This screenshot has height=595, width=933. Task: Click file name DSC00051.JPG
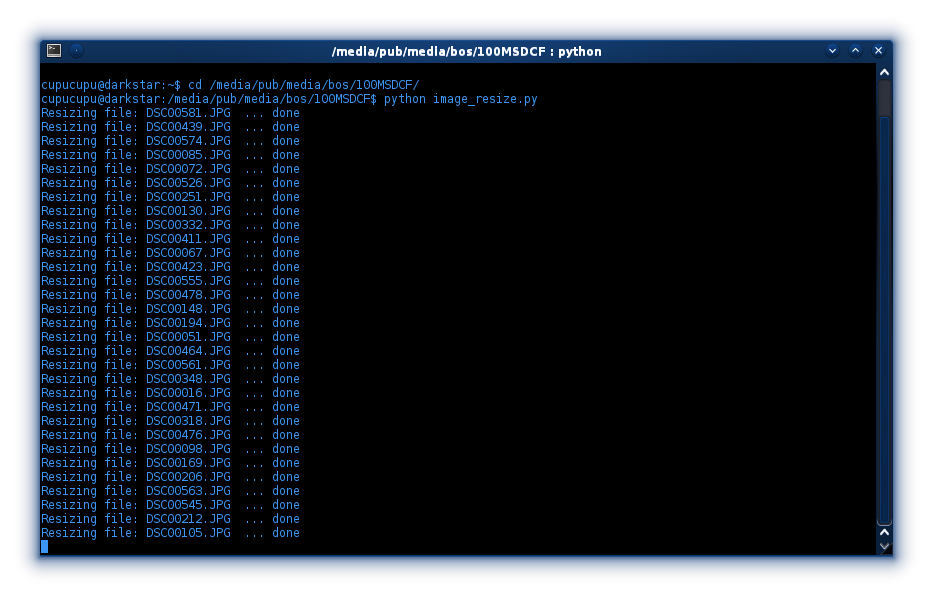pyautogui.click(x=188, y=337)
